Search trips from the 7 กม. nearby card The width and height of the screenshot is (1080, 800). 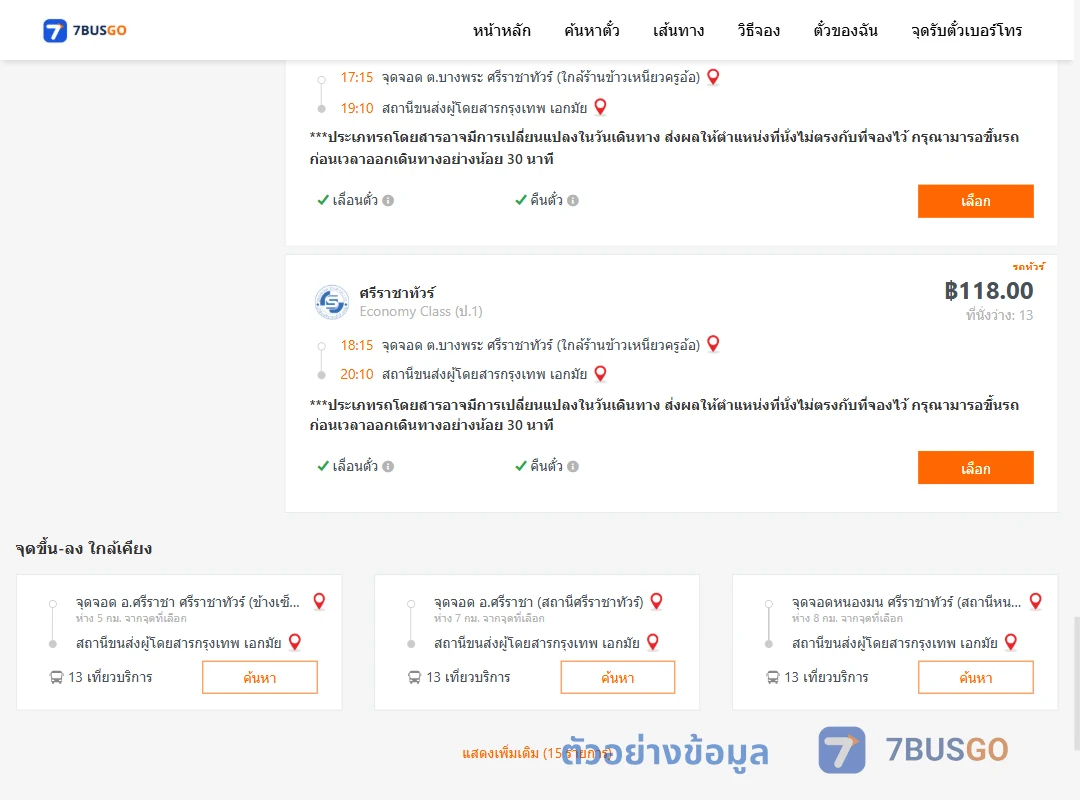tap(618, 677)
